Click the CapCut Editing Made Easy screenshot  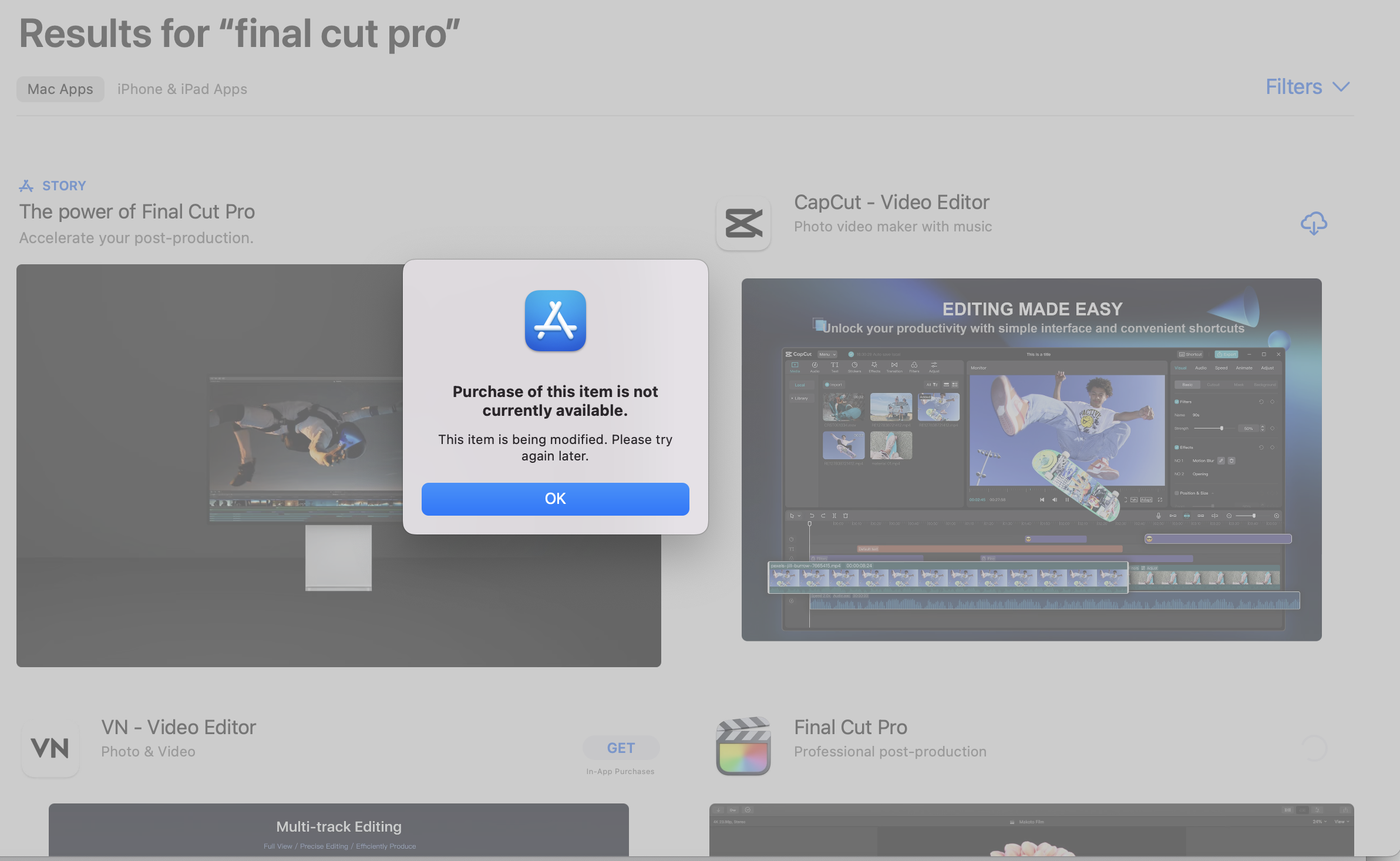point(1031,459)
